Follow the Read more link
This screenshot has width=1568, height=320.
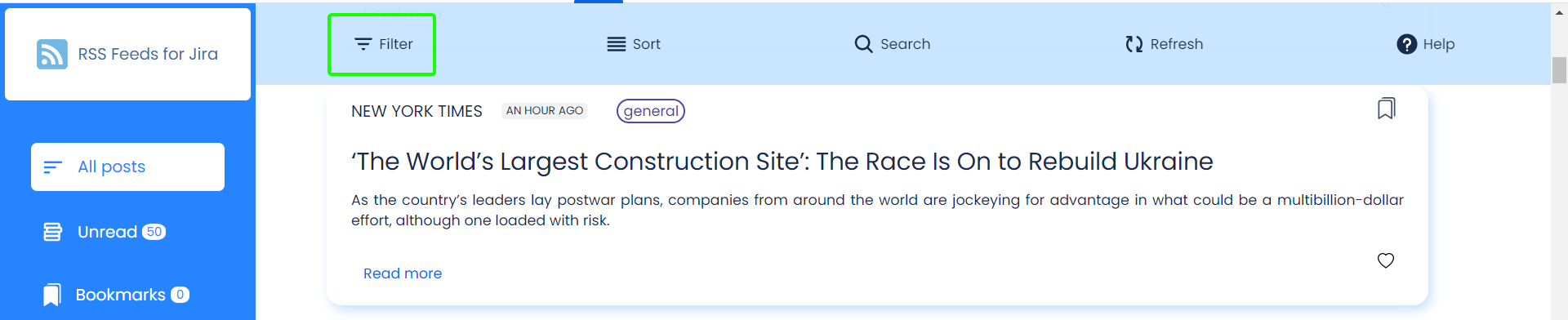tap(403, 273)
